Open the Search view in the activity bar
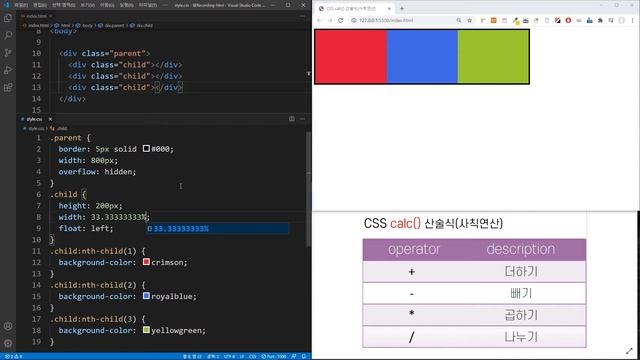 (x=8, y=35)
